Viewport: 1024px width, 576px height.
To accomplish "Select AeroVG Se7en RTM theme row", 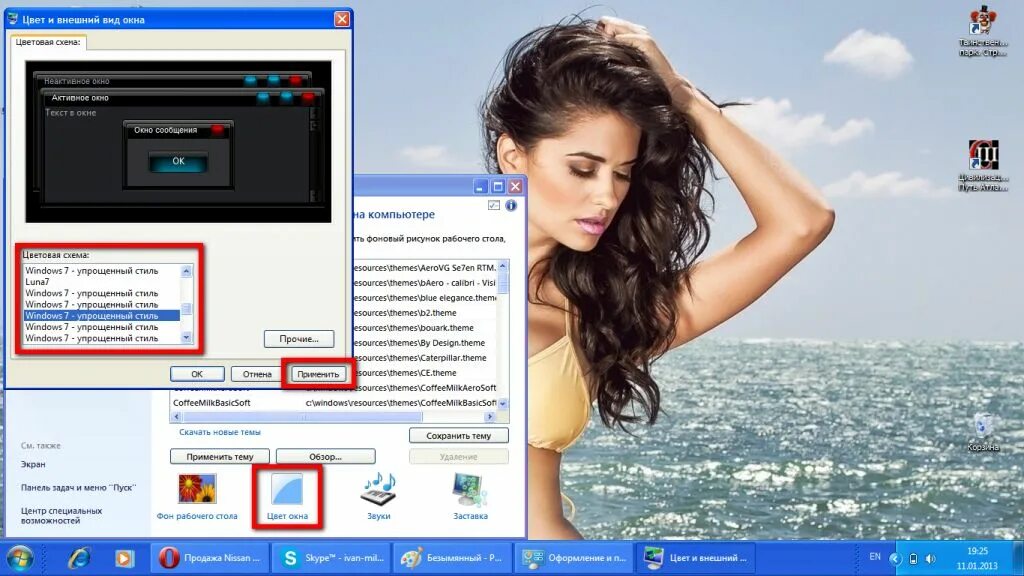I will pyautogui.click(x=424, y=268).
